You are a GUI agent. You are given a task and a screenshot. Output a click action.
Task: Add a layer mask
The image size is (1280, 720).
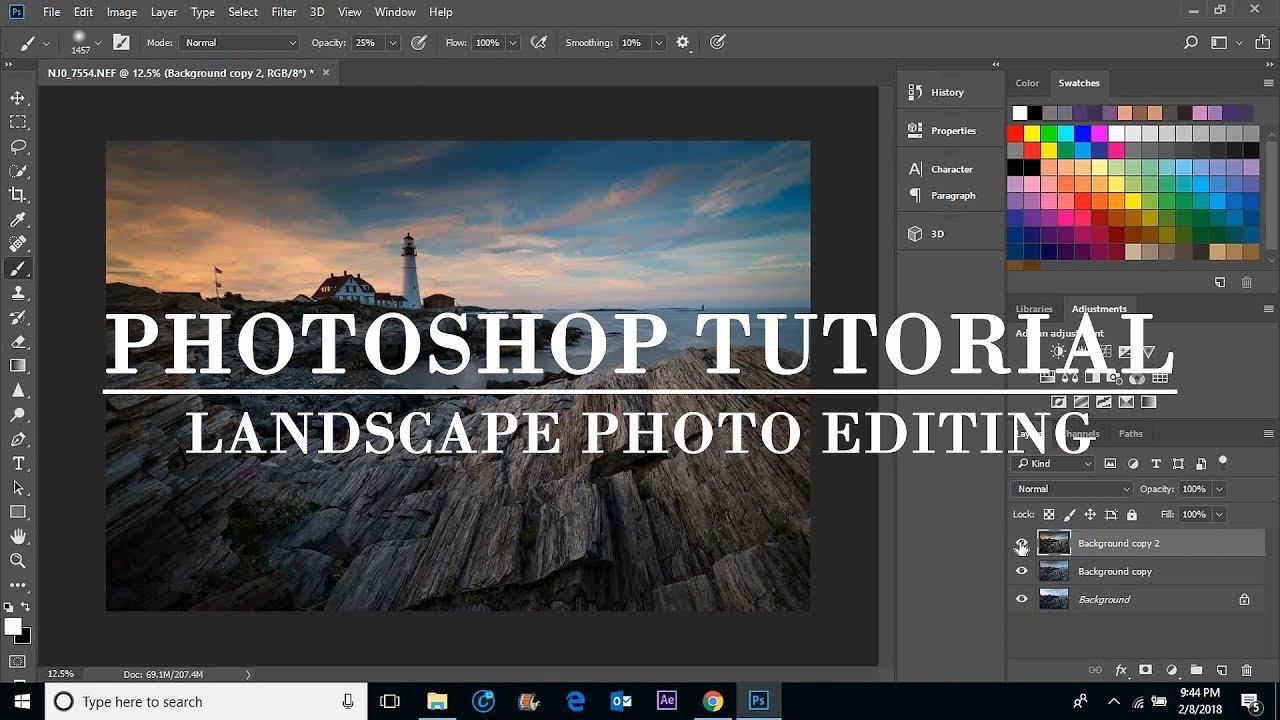[x=1146, y=670]
